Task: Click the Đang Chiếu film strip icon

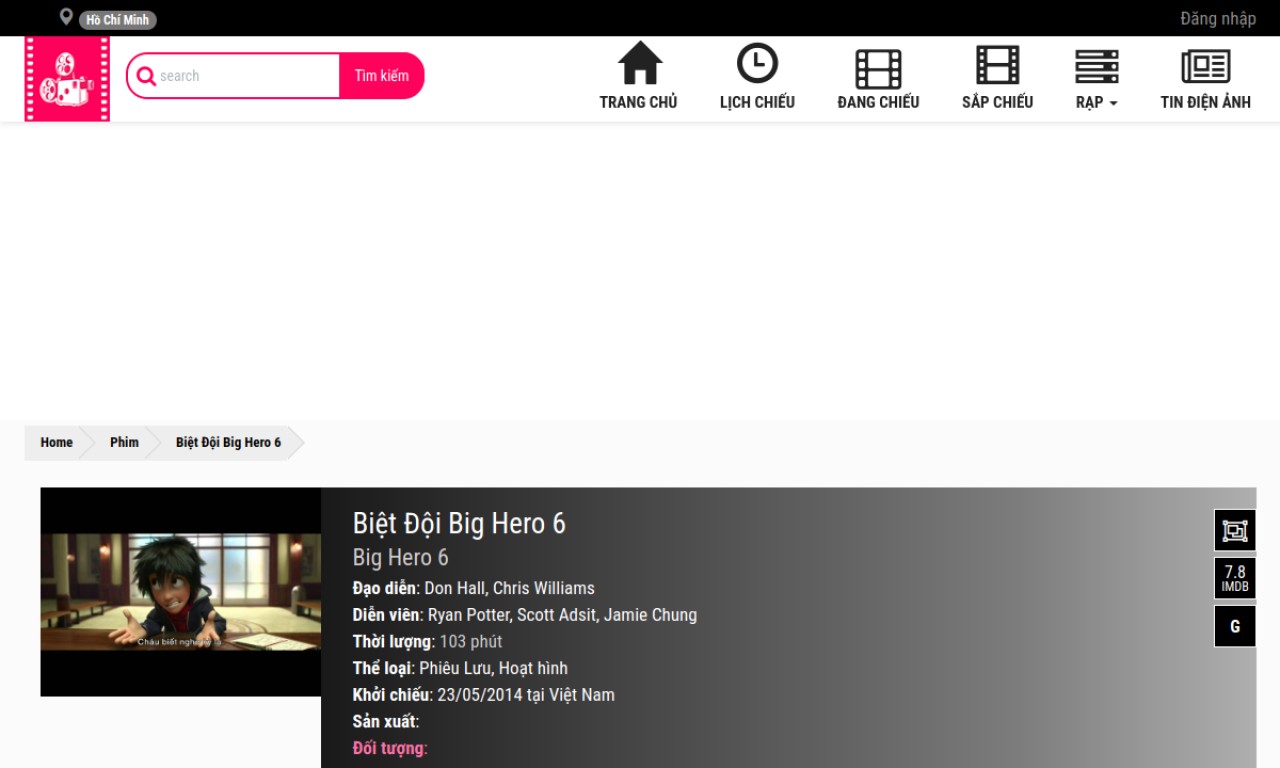Action: click(878, 69)
